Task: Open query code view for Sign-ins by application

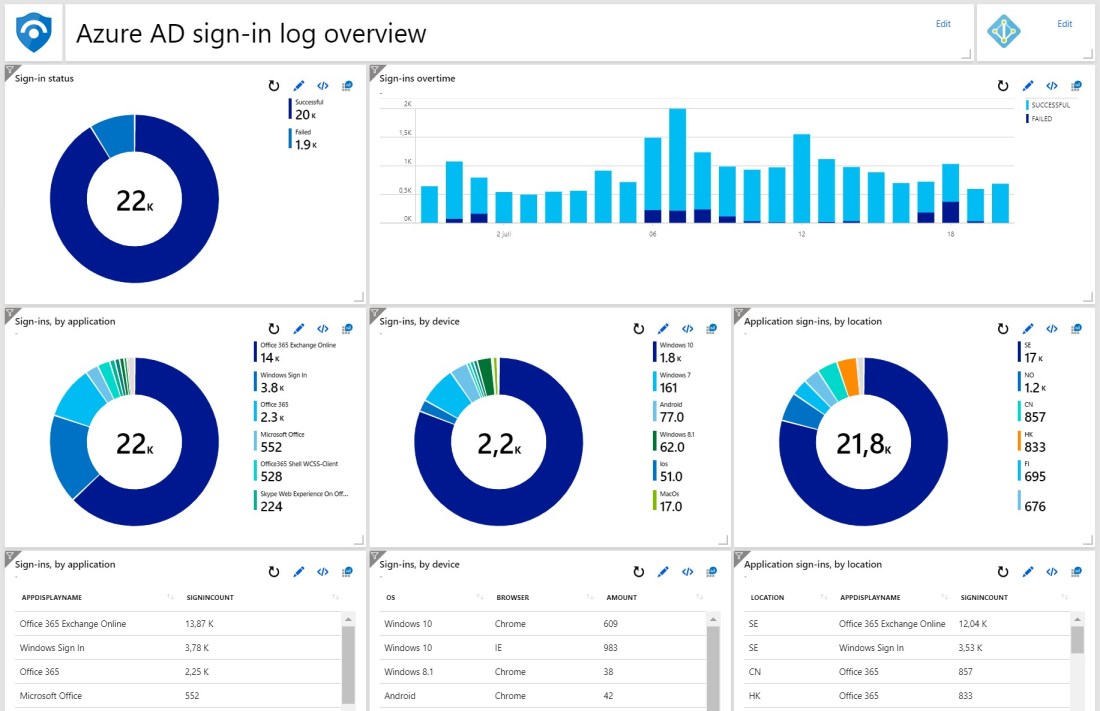Action: click(x=323, y=328)
